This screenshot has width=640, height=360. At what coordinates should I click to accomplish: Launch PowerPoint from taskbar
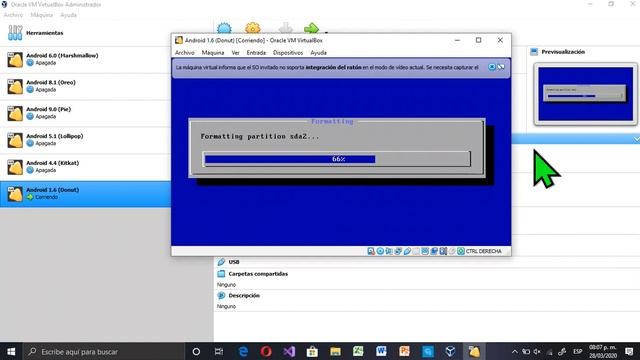[404, 351]
